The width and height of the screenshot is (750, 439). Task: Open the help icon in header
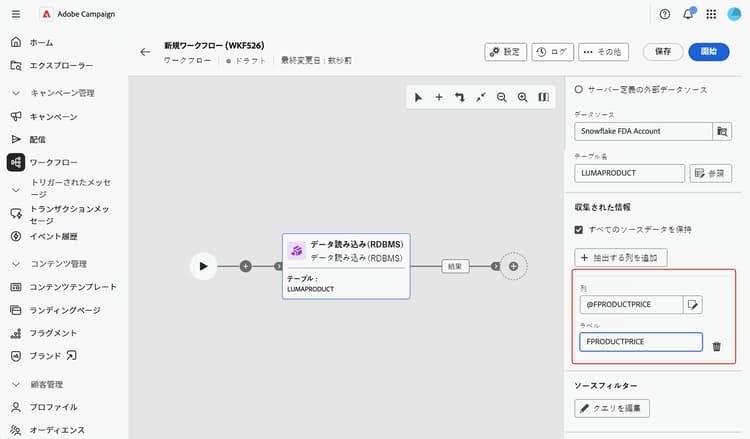click(664, 14)
